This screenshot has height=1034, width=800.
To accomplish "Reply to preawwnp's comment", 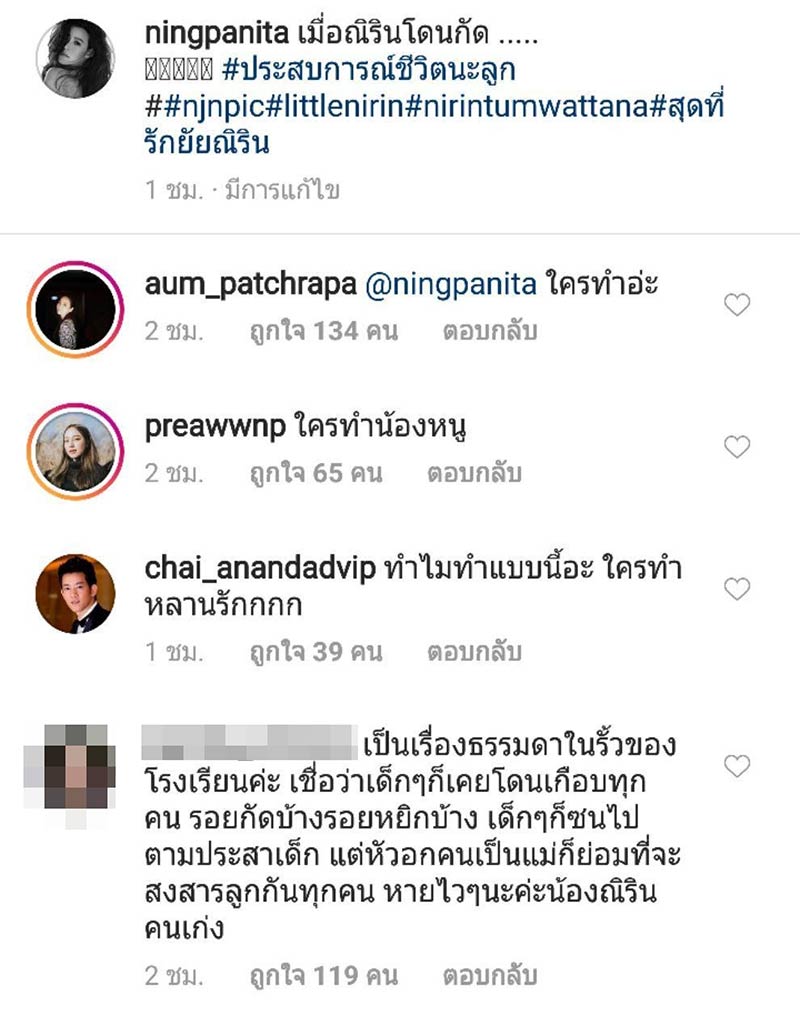I will point(474,473).
